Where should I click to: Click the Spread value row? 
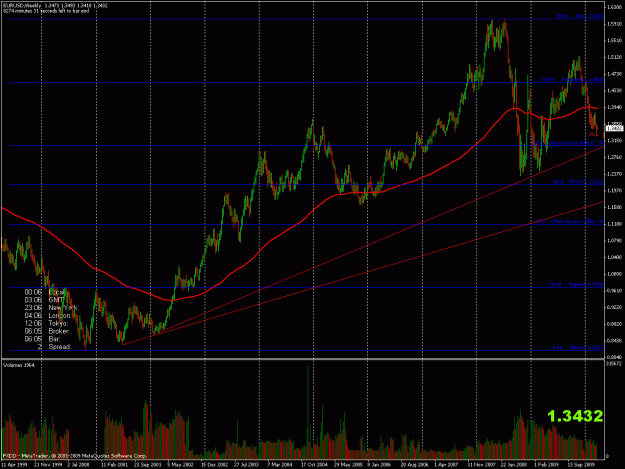54,347
